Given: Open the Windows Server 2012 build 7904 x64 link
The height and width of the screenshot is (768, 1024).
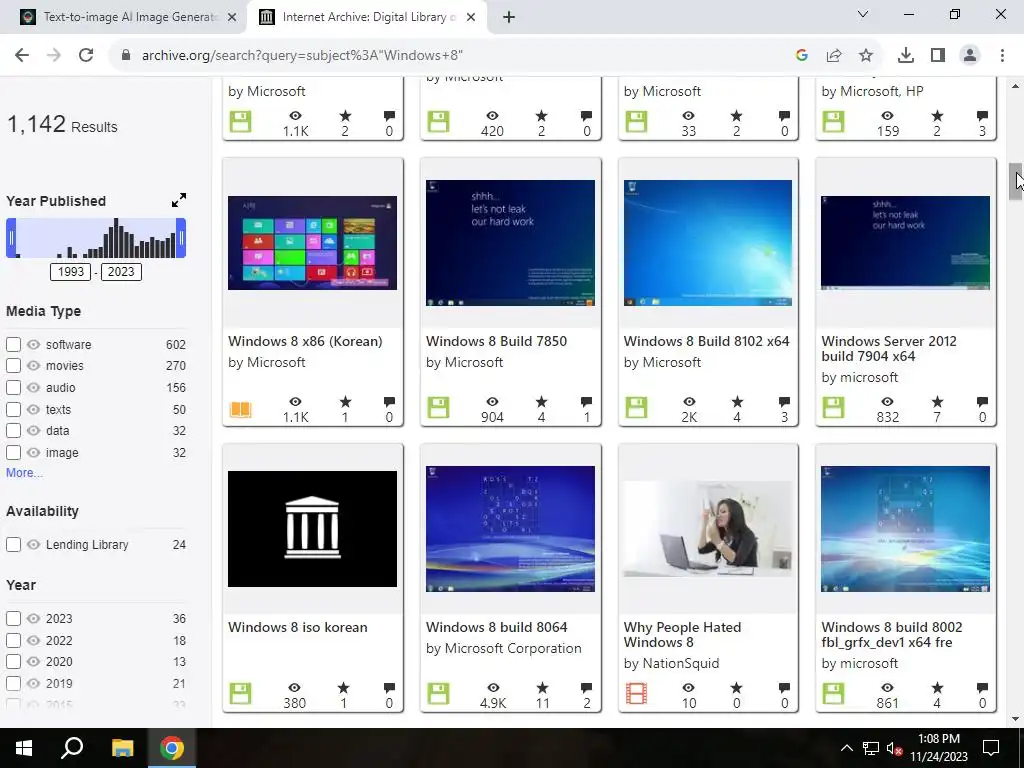Looking at the screenshot, I should (x=889, y=349).
